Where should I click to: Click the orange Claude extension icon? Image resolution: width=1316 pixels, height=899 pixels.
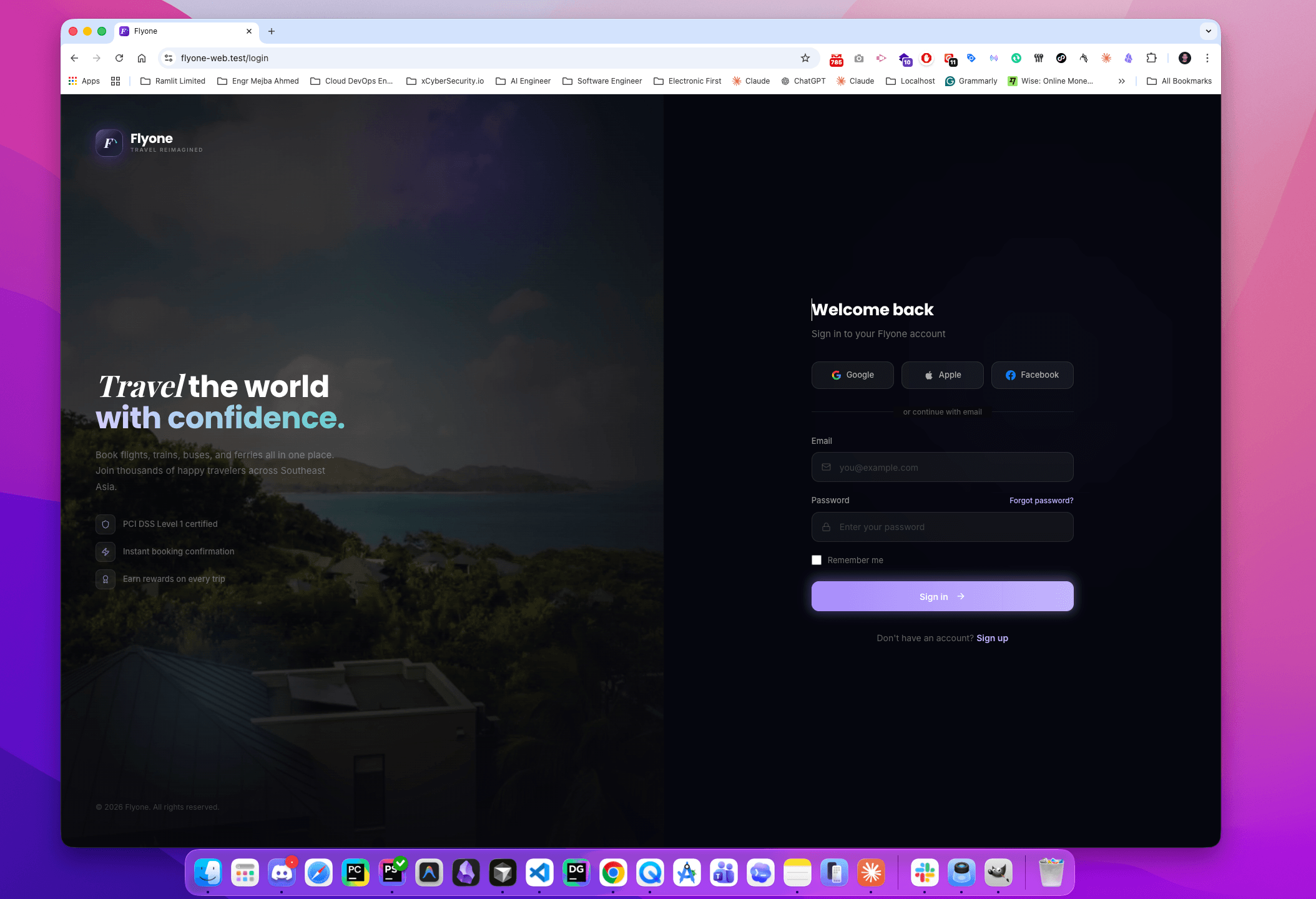(1106, 58)
